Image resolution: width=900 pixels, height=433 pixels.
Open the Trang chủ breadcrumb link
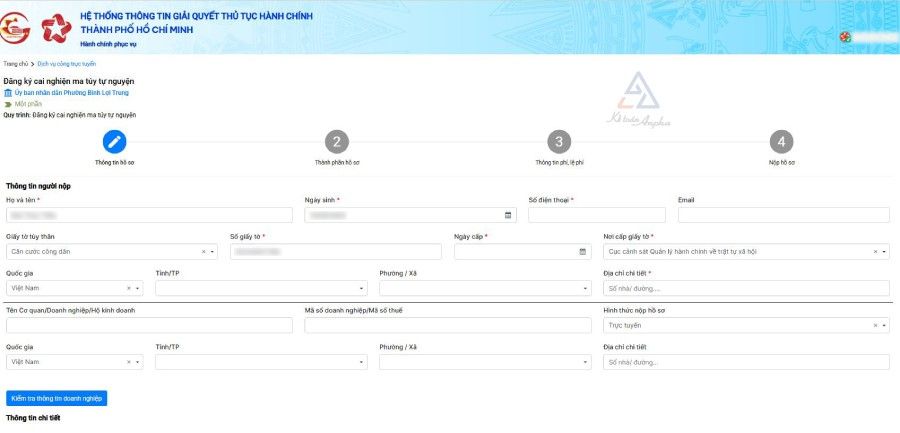(x=15, y=63)
